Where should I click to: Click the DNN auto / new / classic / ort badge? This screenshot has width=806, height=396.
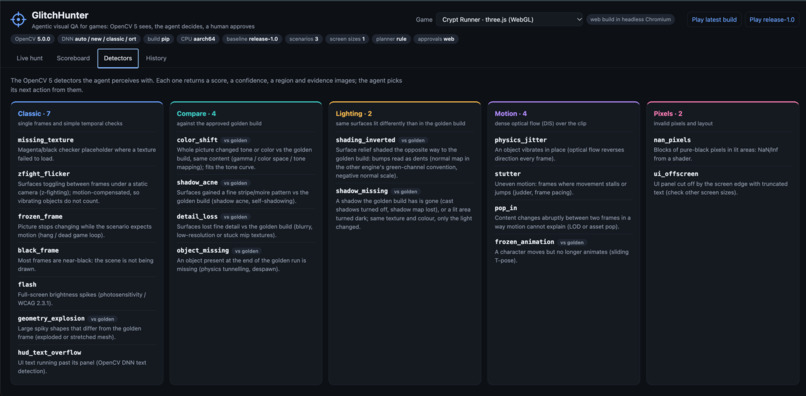98,39
